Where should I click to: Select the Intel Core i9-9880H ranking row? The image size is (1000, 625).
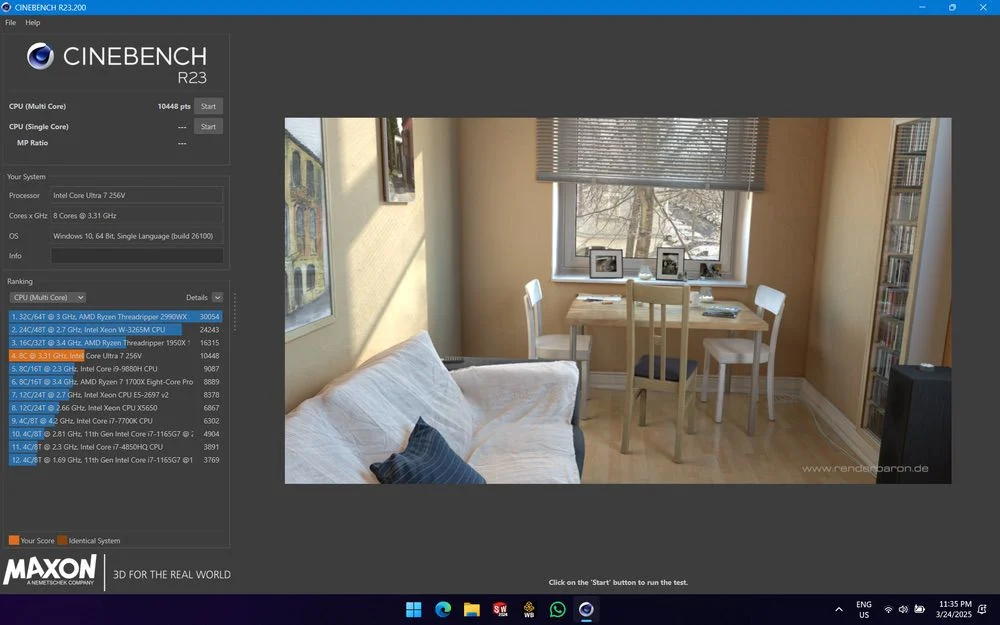point(115,369)
